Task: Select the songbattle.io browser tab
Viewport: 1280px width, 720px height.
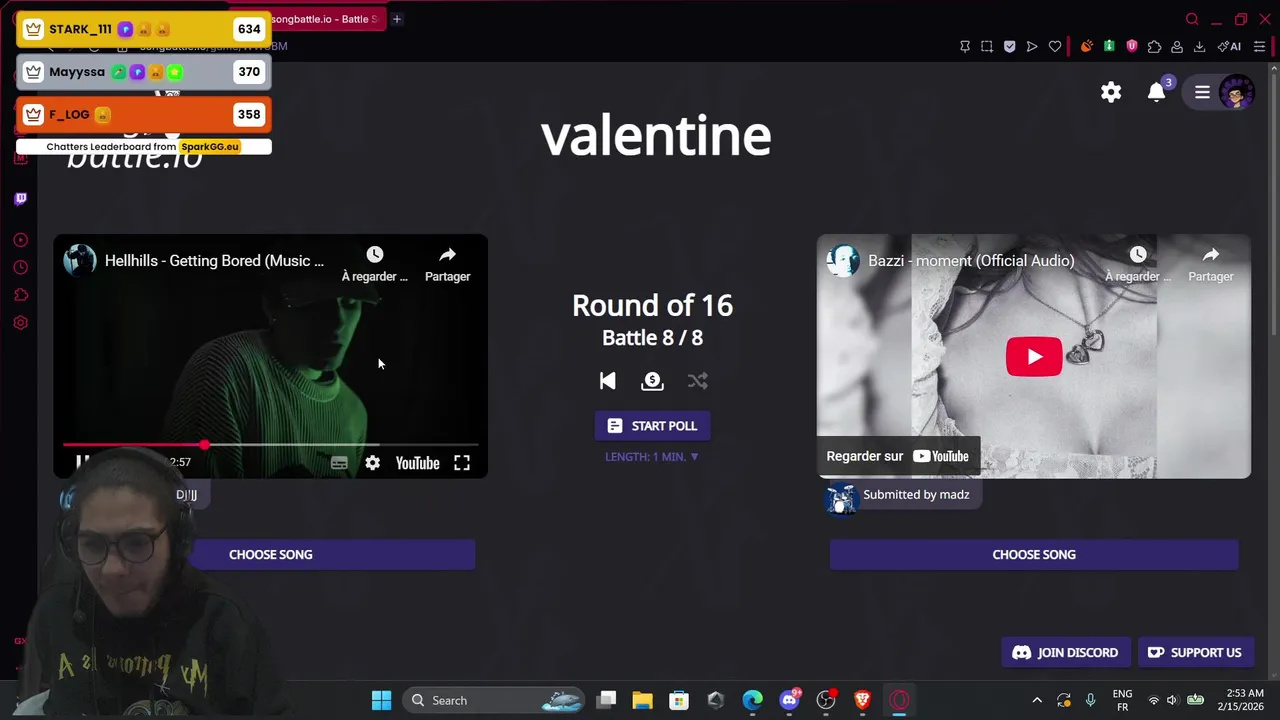Action: click(x=326, y=19)
